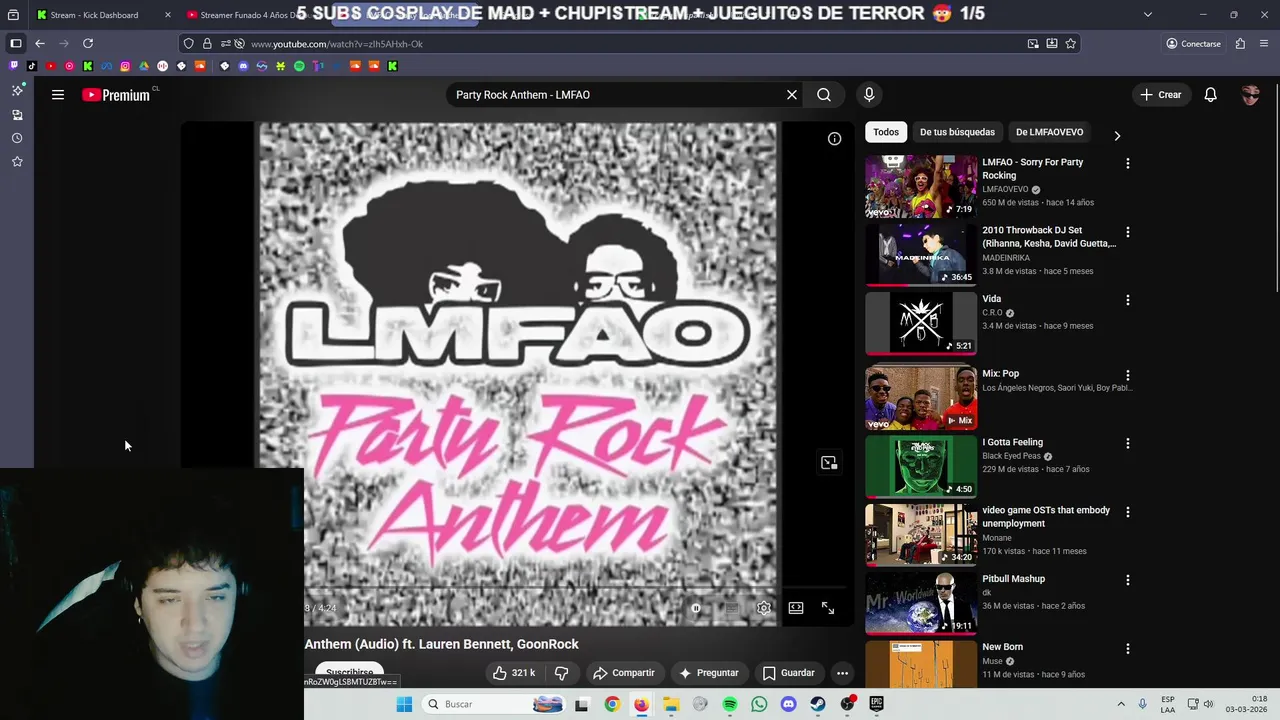The height and width of the screenshot is (720, 1280).
Task: Open more actions ellipsis under video
Action: tap(842, 673)
